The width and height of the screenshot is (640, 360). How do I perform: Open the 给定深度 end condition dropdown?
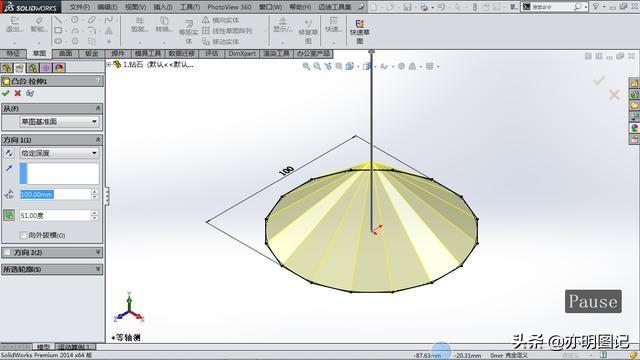(59, 153)
